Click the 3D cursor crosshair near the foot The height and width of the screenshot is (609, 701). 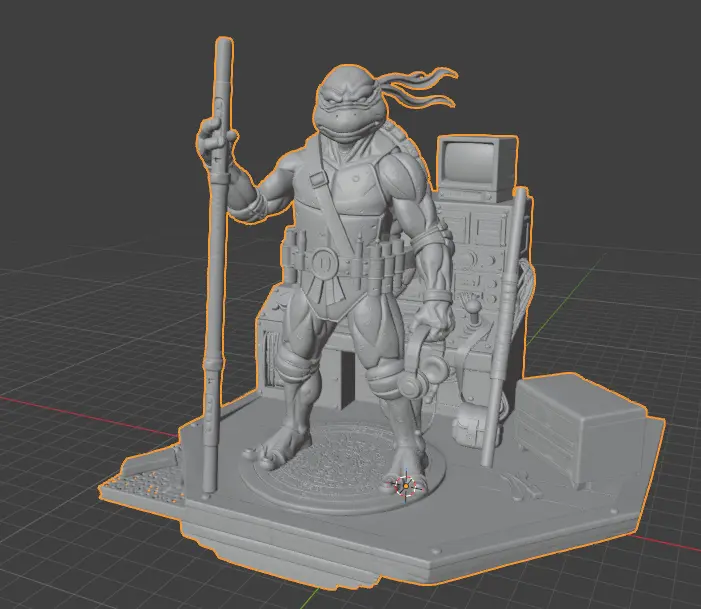(x=405, y=486)
